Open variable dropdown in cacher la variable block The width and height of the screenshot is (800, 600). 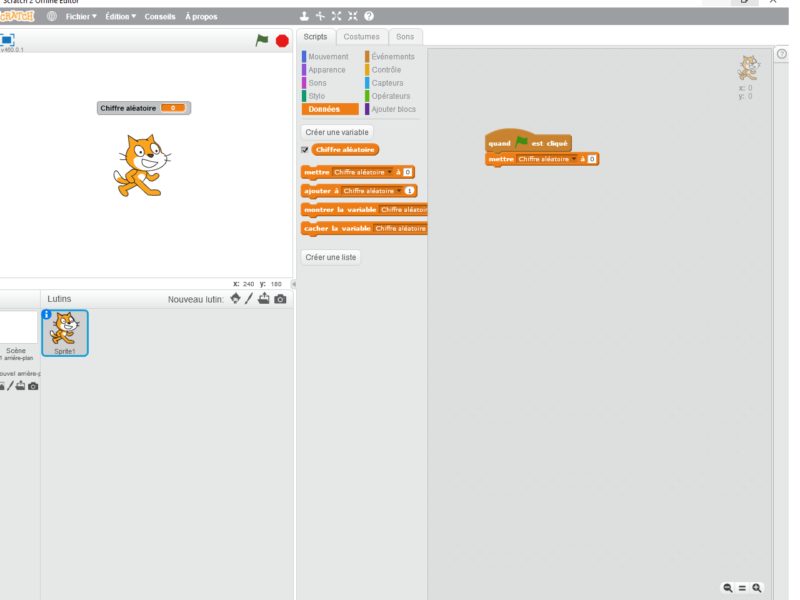pos(400,229)
